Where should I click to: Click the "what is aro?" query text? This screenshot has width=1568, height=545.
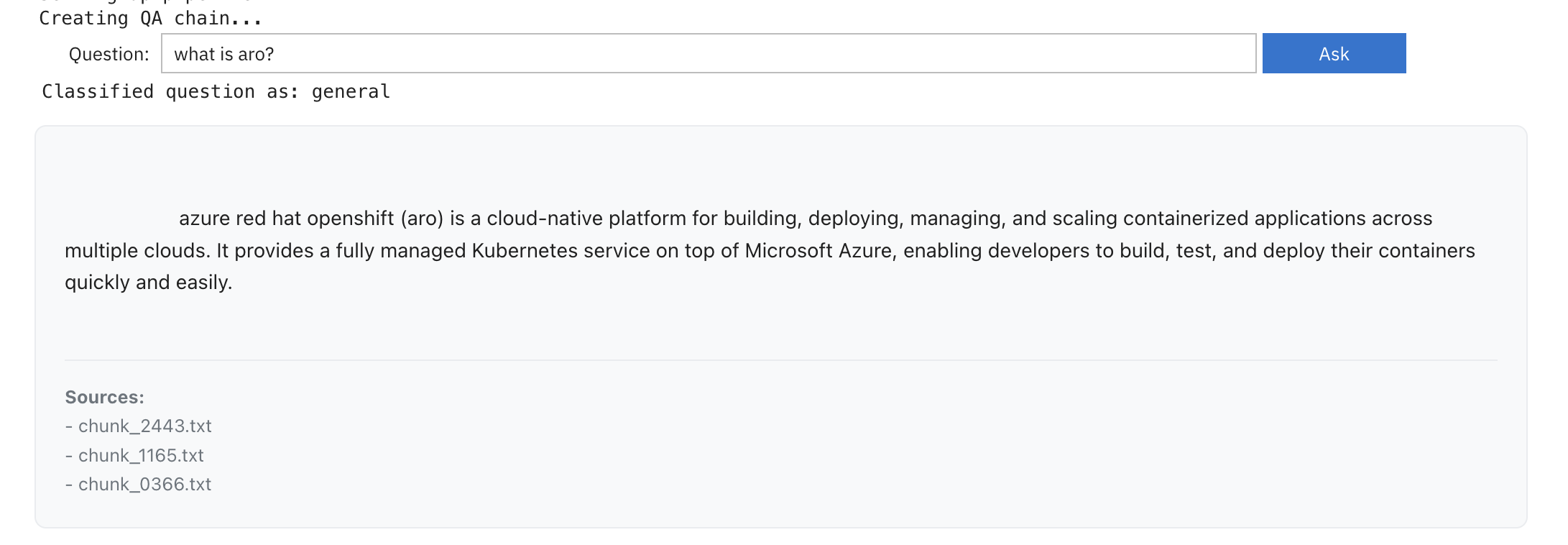(x=223, y=54)
